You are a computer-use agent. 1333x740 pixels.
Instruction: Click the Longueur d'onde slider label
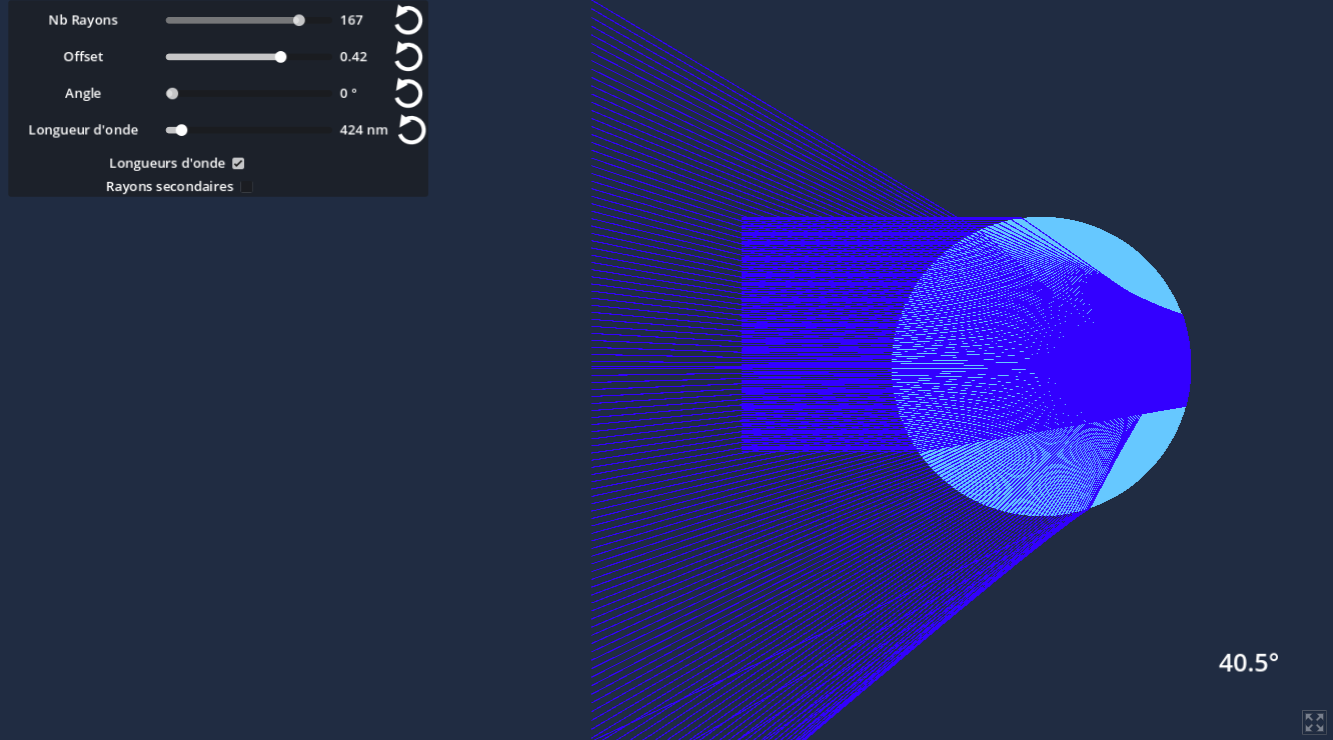(83, 130)
